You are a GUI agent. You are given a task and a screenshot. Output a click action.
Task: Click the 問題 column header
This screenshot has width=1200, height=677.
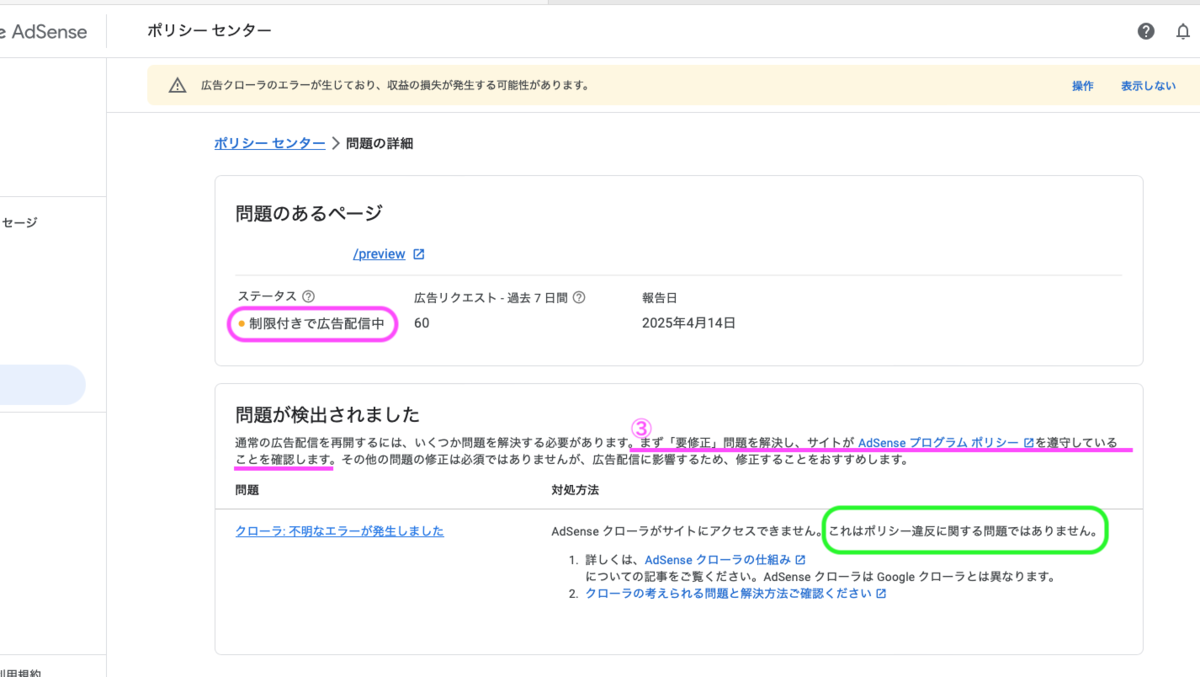click(x=247, y=490)
